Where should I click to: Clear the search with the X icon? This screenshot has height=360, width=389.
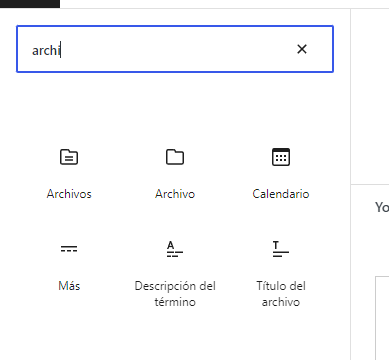pos(302,49)
